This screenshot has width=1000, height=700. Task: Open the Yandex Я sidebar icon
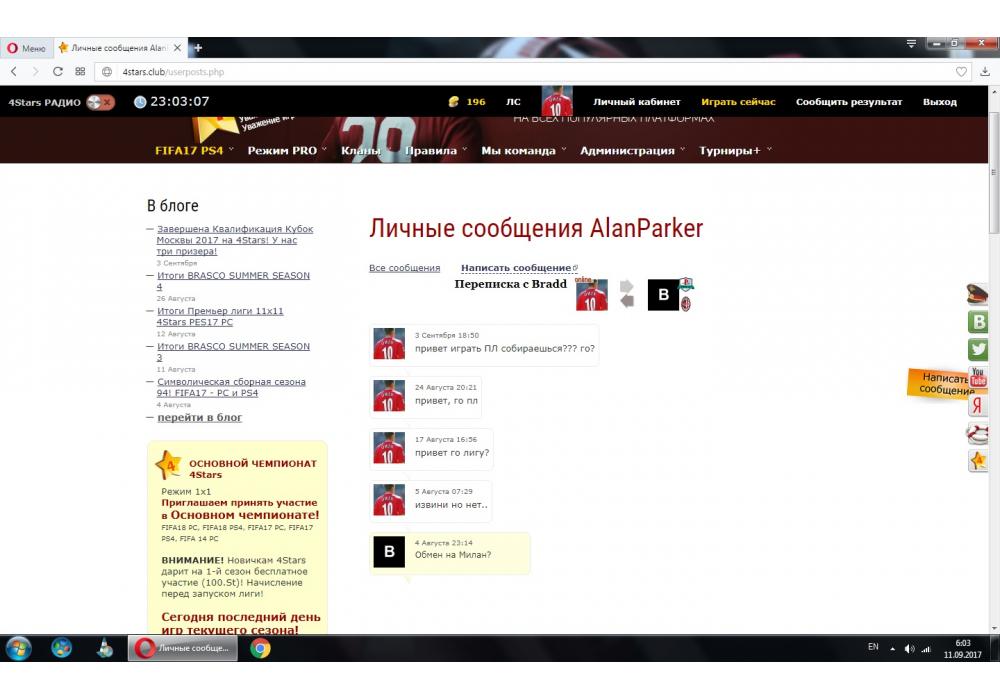click(978, 405)
